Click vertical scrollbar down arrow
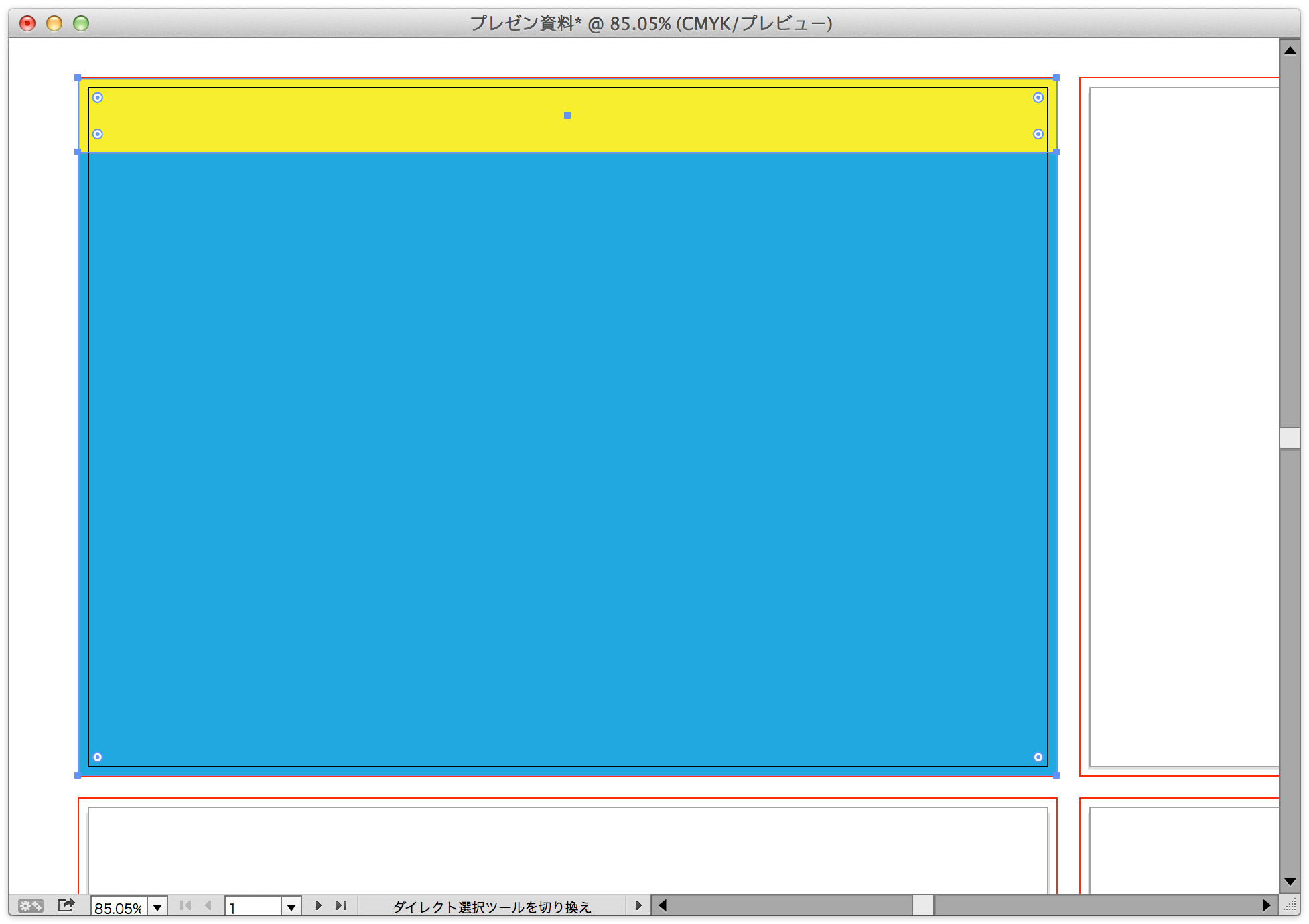 click(1290, 882)
